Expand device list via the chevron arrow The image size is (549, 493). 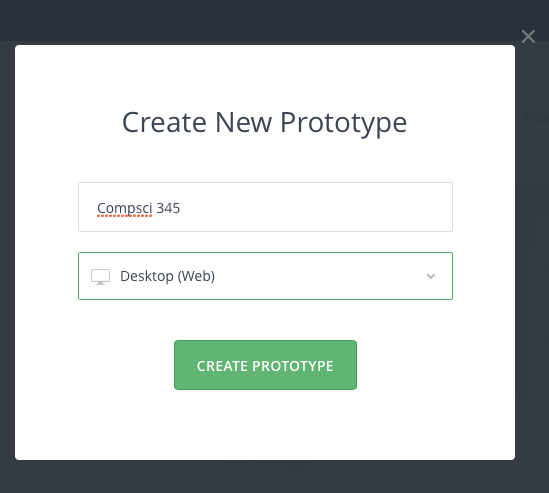(x=431, y=276)
